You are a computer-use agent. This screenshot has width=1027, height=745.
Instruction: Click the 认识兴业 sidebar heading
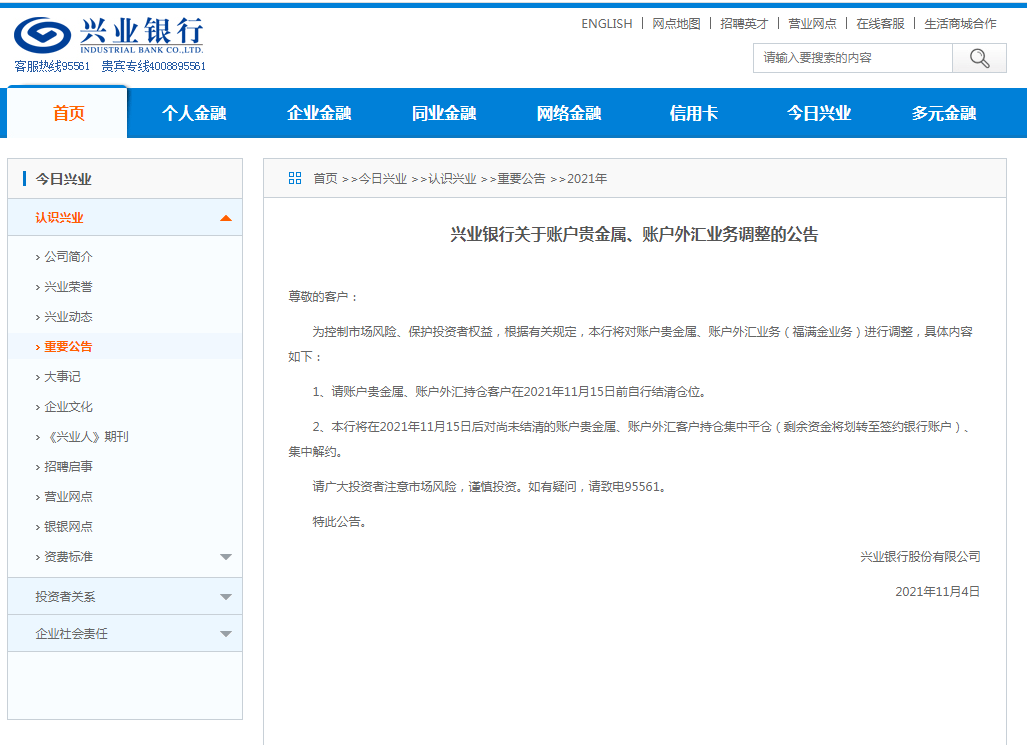click(x=59, y=218)
